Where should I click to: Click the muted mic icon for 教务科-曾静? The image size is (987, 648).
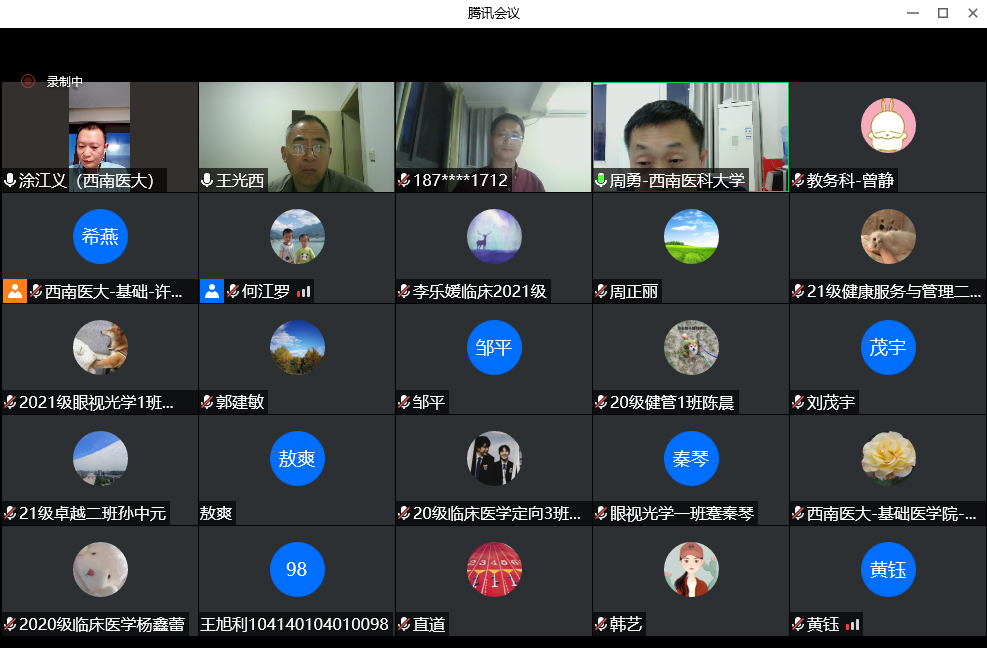pyautogui.click(x=798, y=181)
